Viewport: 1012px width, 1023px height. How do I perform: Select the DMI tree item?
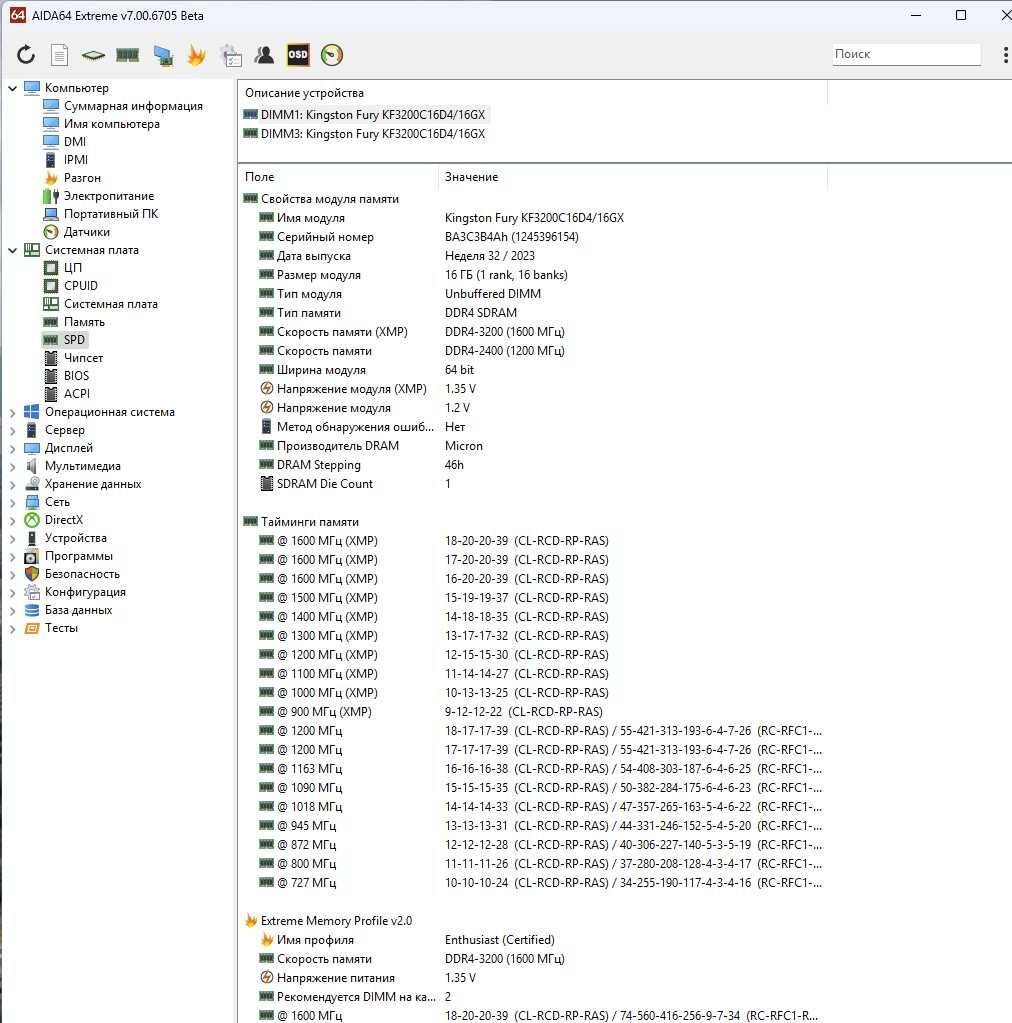(x=74, y=142)
